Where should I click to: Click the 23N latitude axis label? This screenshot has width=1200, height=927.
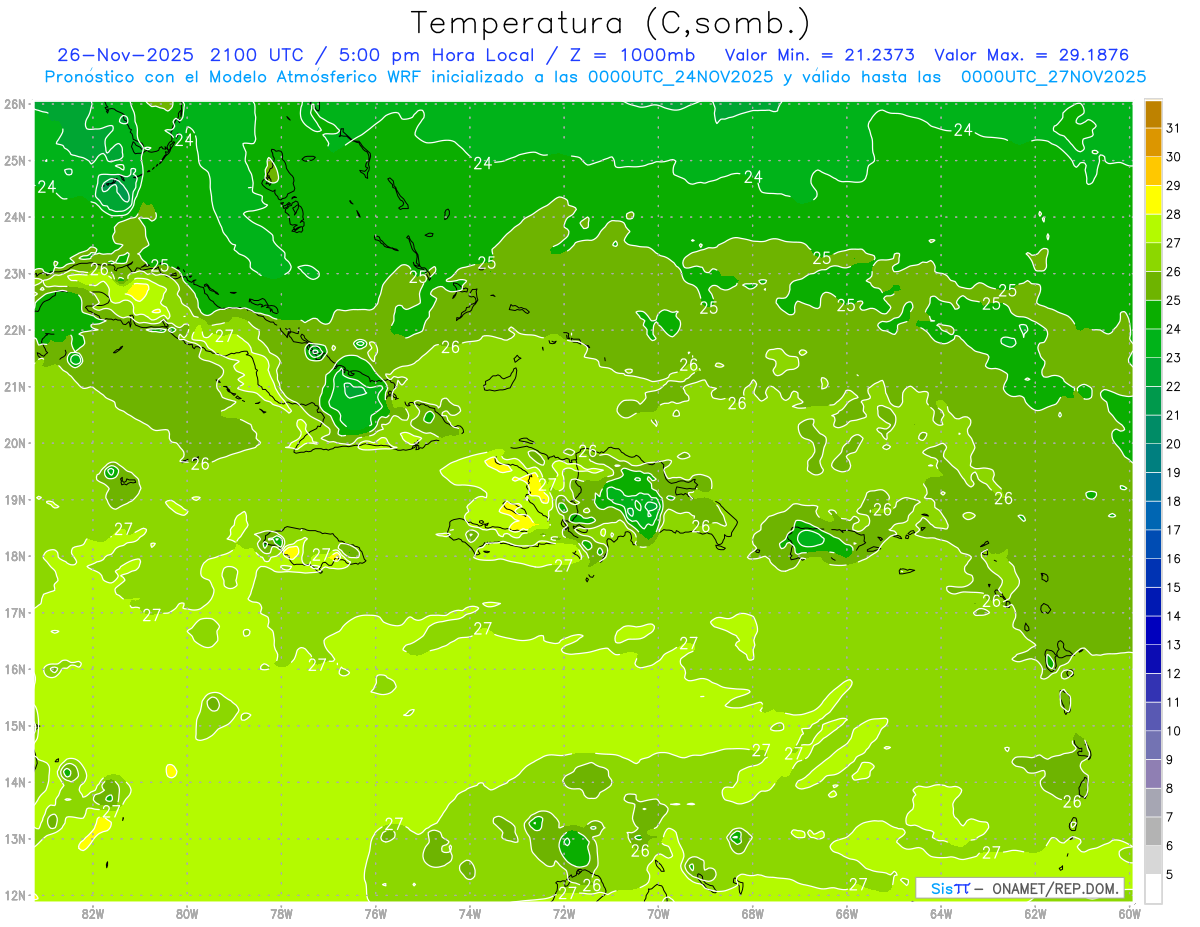15,273
